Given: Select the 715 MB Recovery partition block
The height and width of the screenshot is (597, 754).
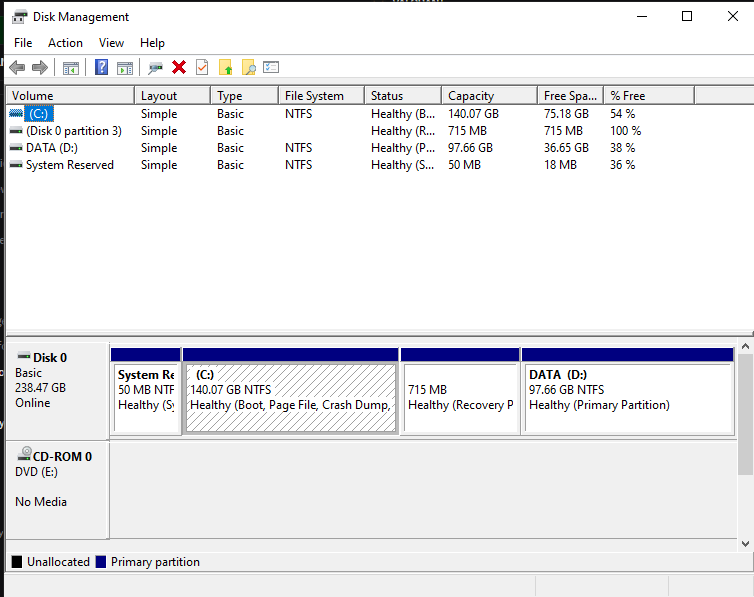Looking at the screenshot, I should point(459,397).
